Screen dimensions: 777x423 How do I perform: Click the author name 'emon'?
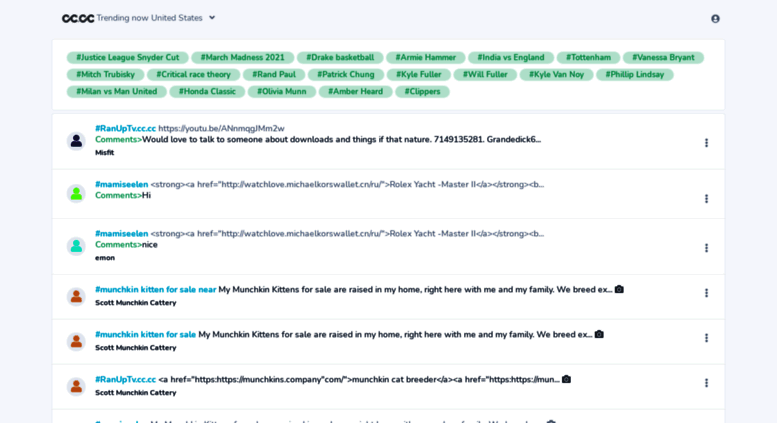[105, 258]
